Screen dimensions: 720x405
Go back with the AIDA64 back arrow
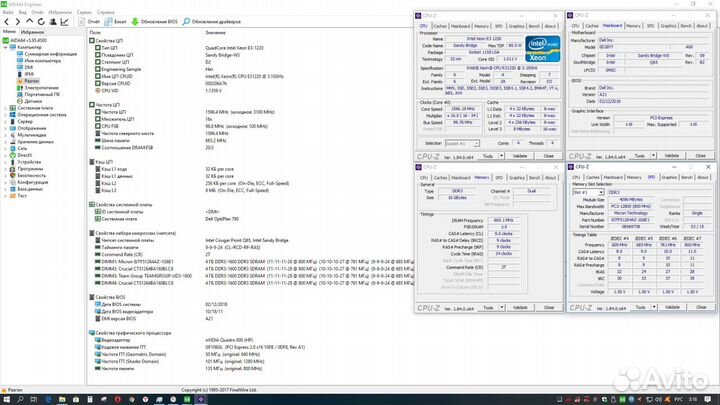(6, 22)
